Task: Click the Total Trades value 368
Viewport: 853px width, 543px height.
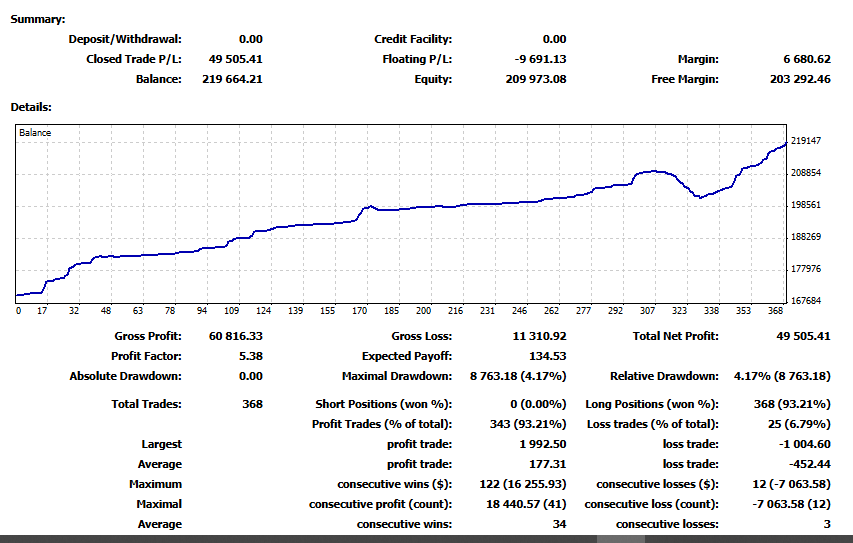Action: 252,404
